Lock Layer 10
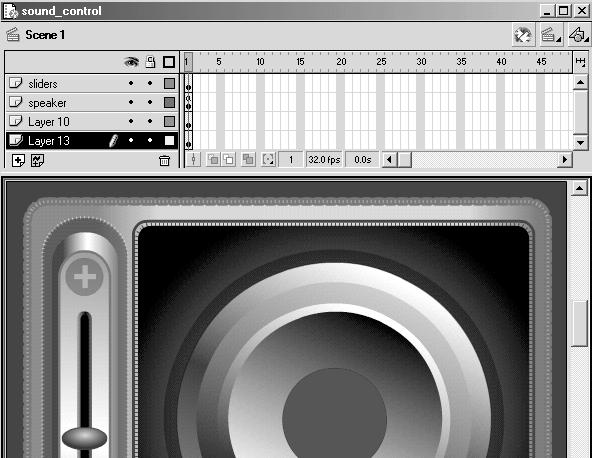592x458 pixels. pyautogui.click(x=150, y=121)
